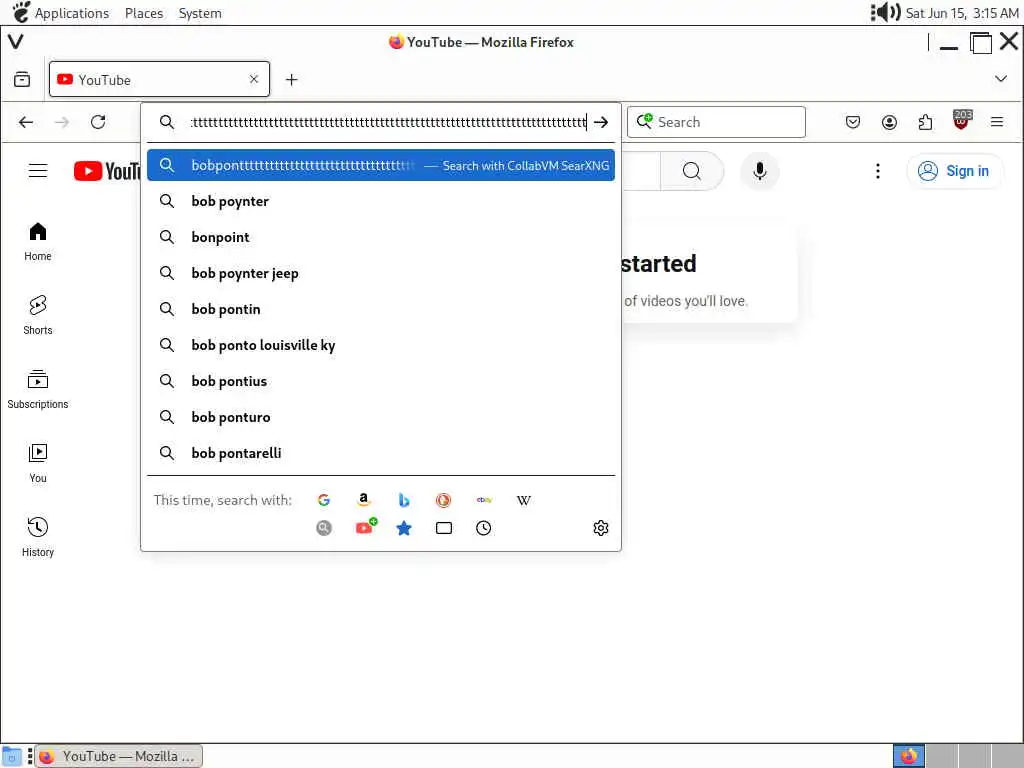This screenshot has width=1024, height=768.
Task: Click the Go arrow in address bar
Action: click(x=601, y=122)
